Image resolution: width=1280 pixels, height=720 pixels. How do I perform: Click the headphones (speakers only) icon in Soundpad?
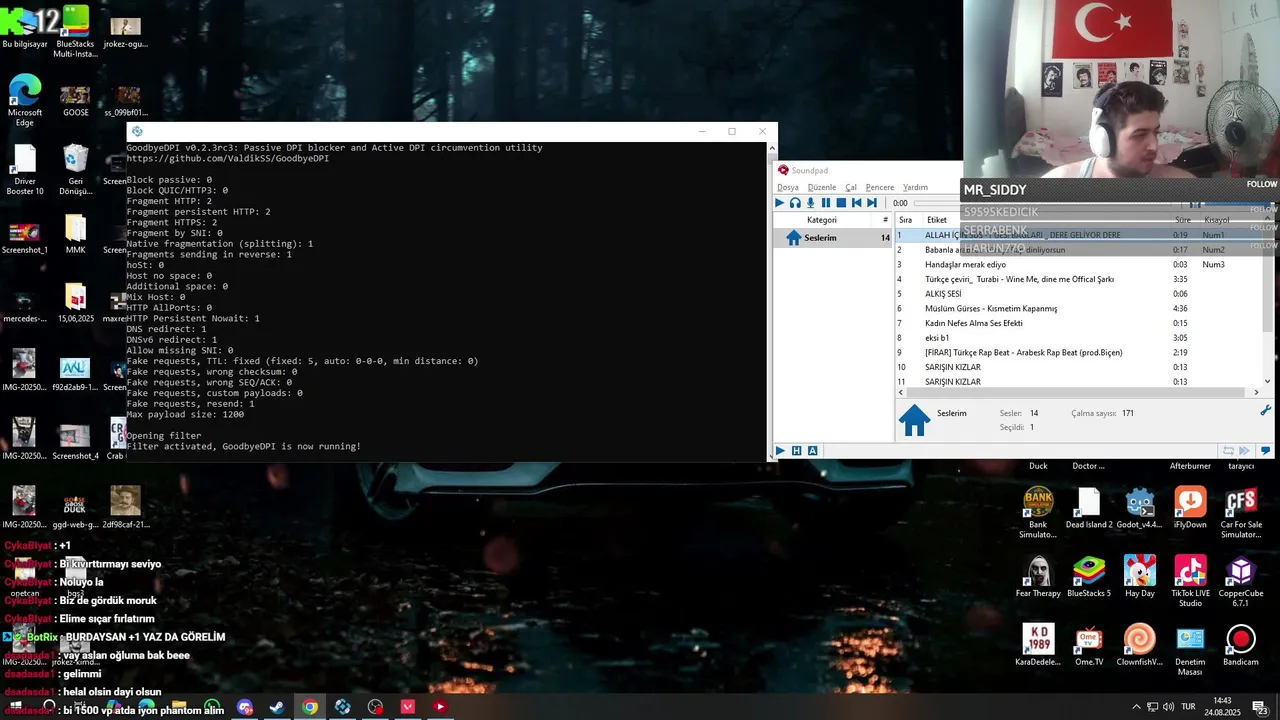[795, 203]
